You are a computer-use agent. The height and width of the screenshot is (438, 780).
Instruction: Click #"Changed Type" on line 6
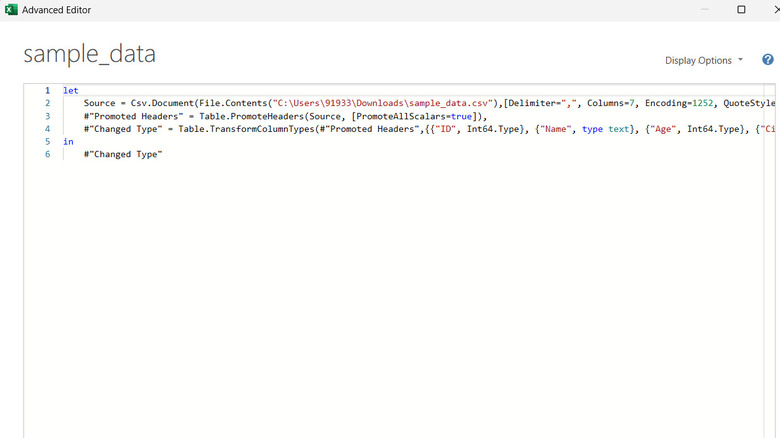123,154
